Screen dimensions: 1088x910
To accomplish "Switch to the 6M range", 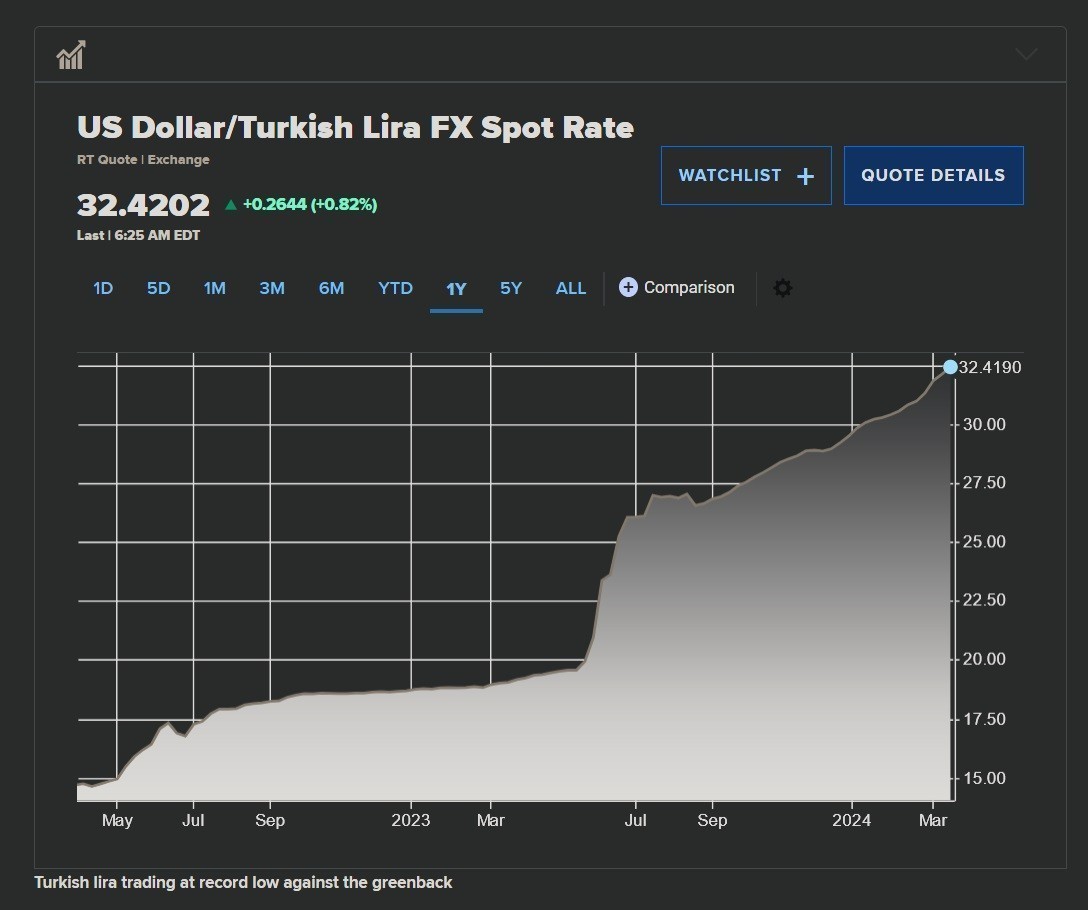I will [x=331, y=288].
